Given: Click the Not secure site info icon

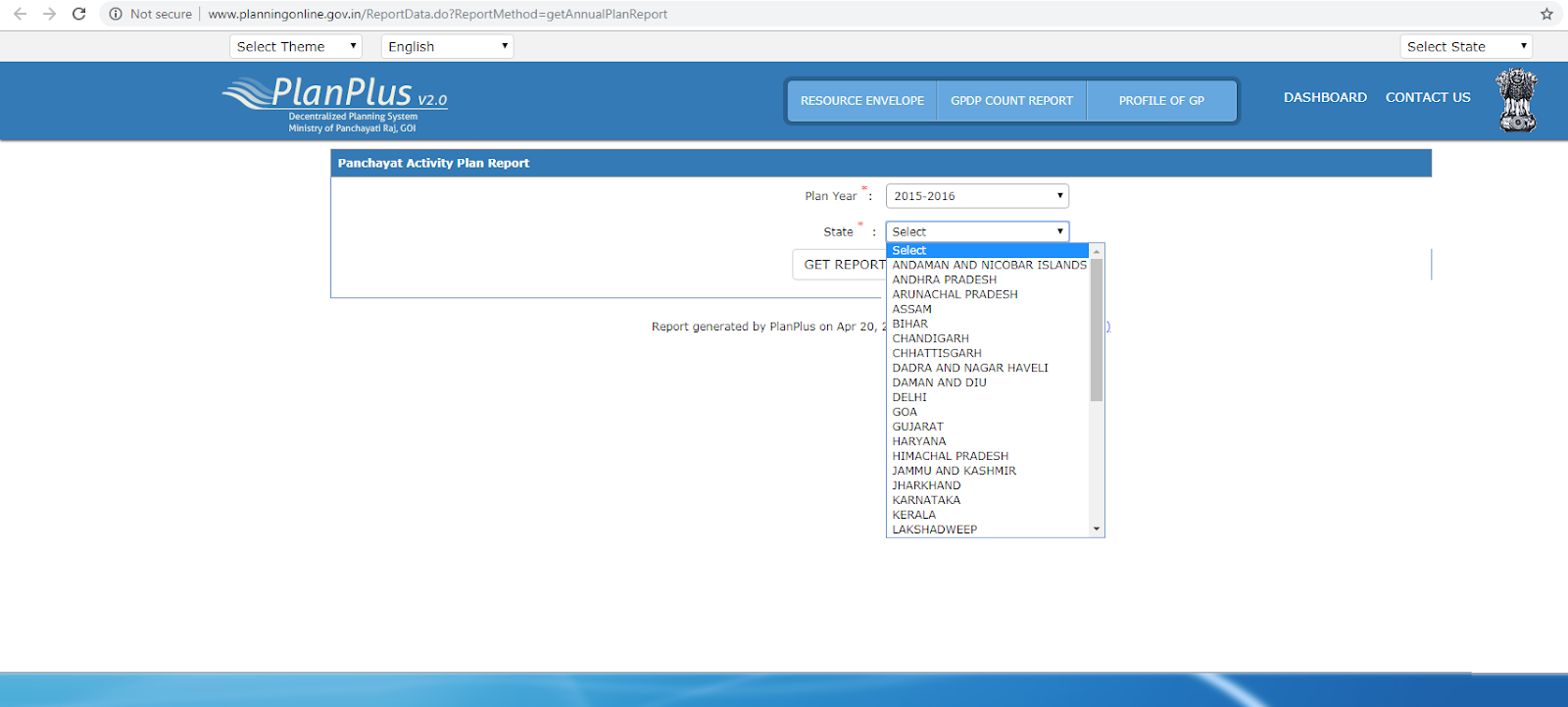Looking at the screenshot, I should click(116, 14).
